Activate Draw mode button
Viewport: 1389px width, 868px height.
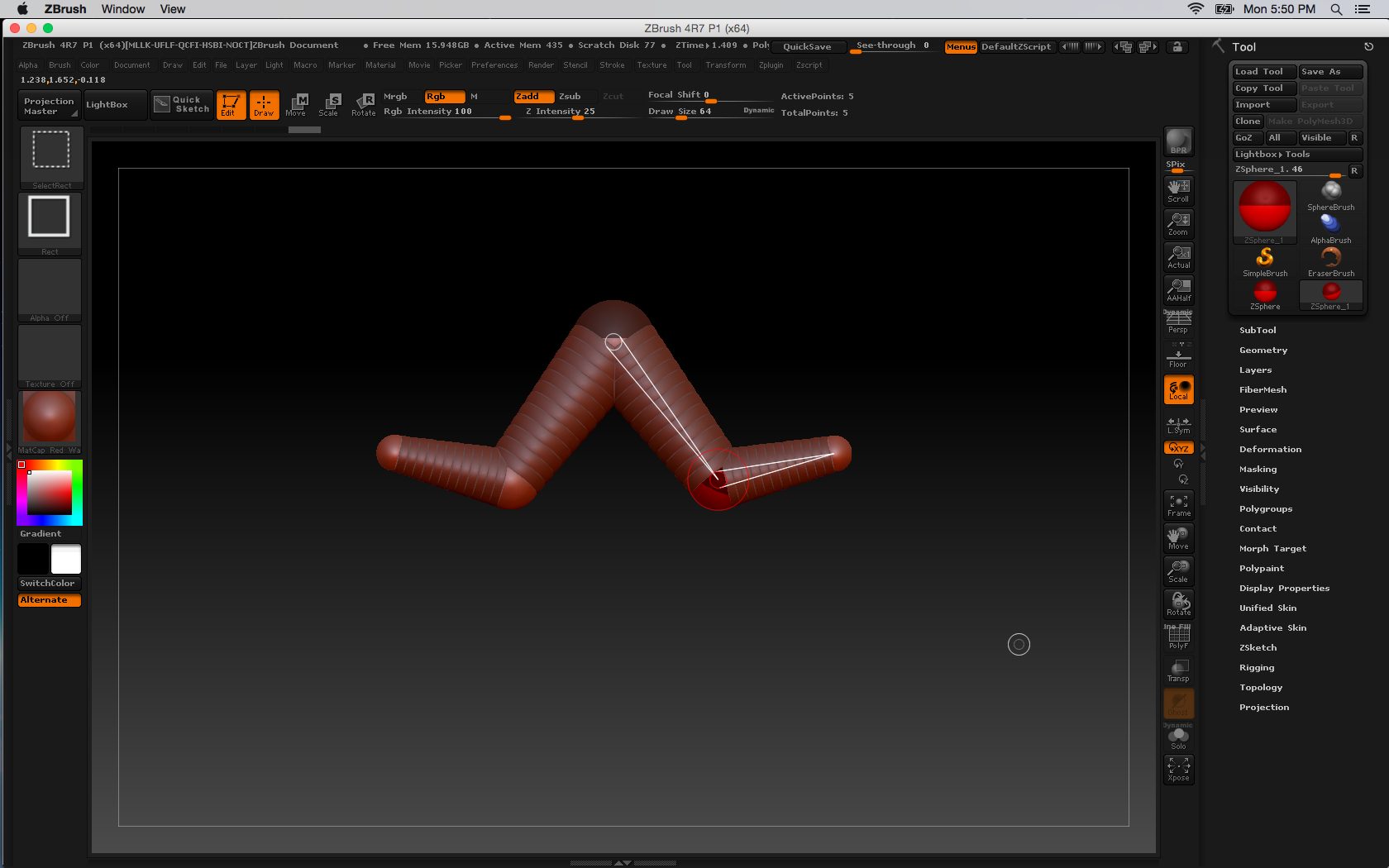(x=264, y=105)
